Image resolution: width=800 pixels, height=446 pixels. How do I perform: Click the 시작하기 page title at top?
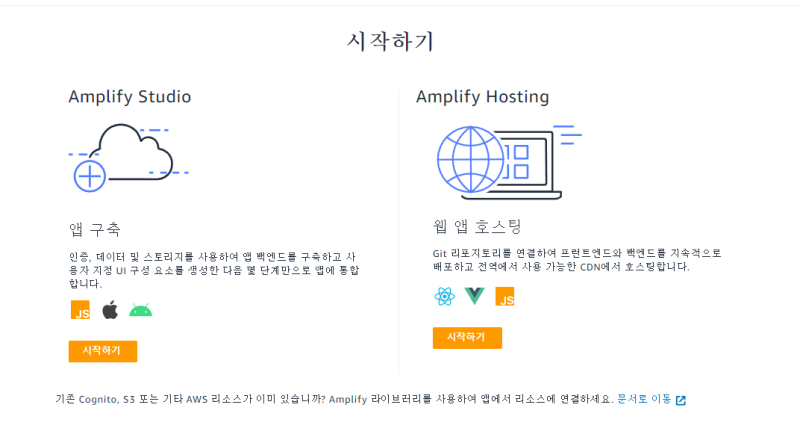coord(390,42)
